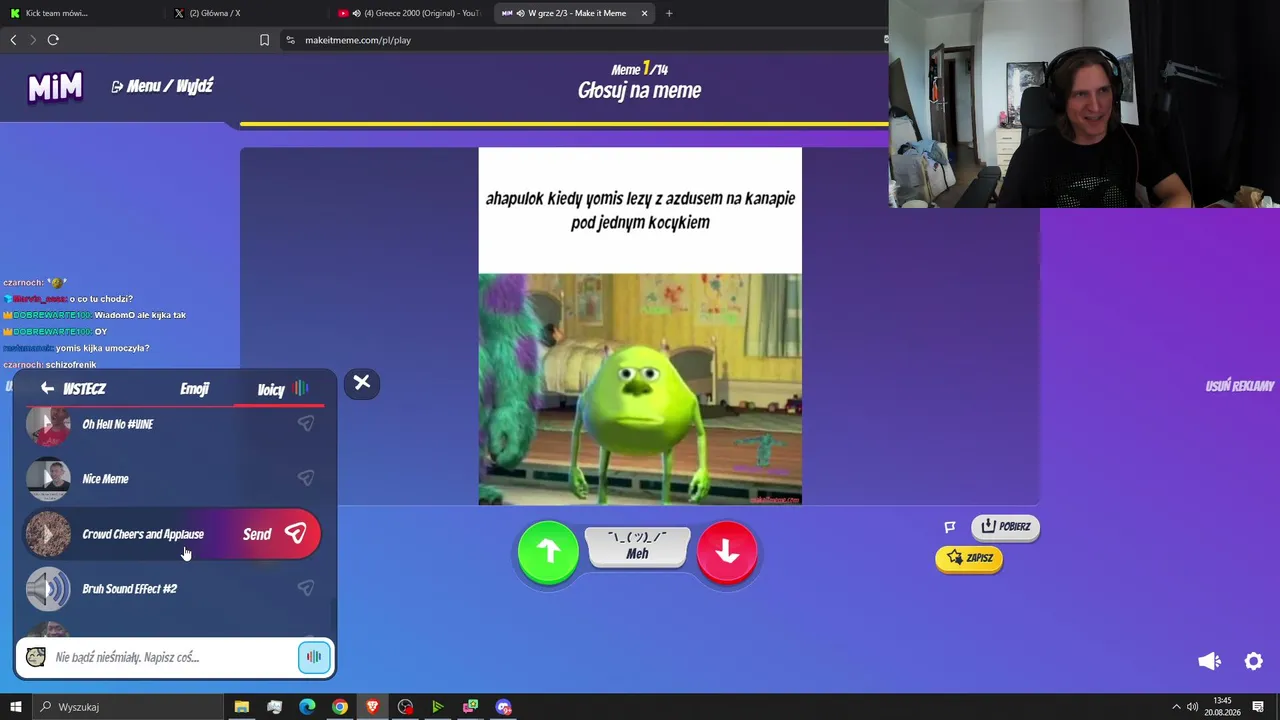Open the green play-arrow app on taskbar

[x=437, y=707]
